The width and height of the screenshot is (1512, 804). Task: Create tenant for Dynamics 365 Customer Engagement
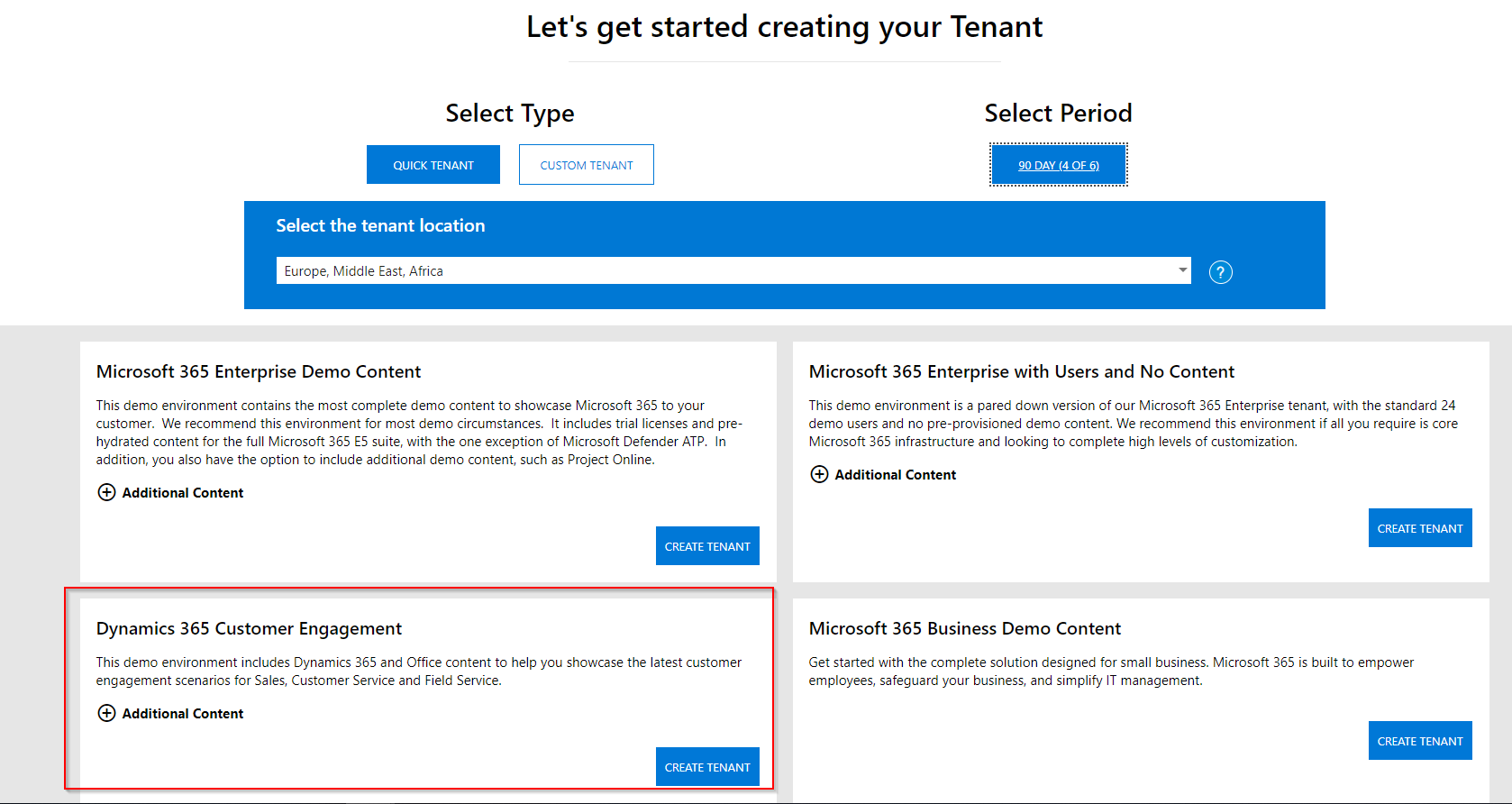pyautogui.click(x=706, y=767)
